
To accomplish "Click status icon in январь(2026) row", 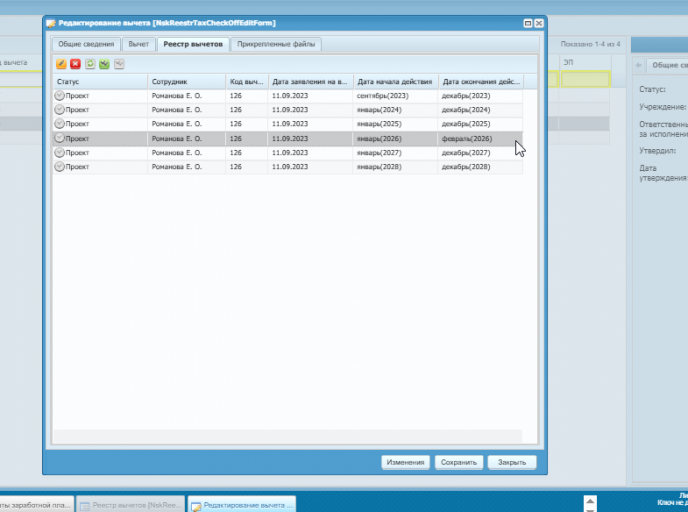I will click(59, 138).
